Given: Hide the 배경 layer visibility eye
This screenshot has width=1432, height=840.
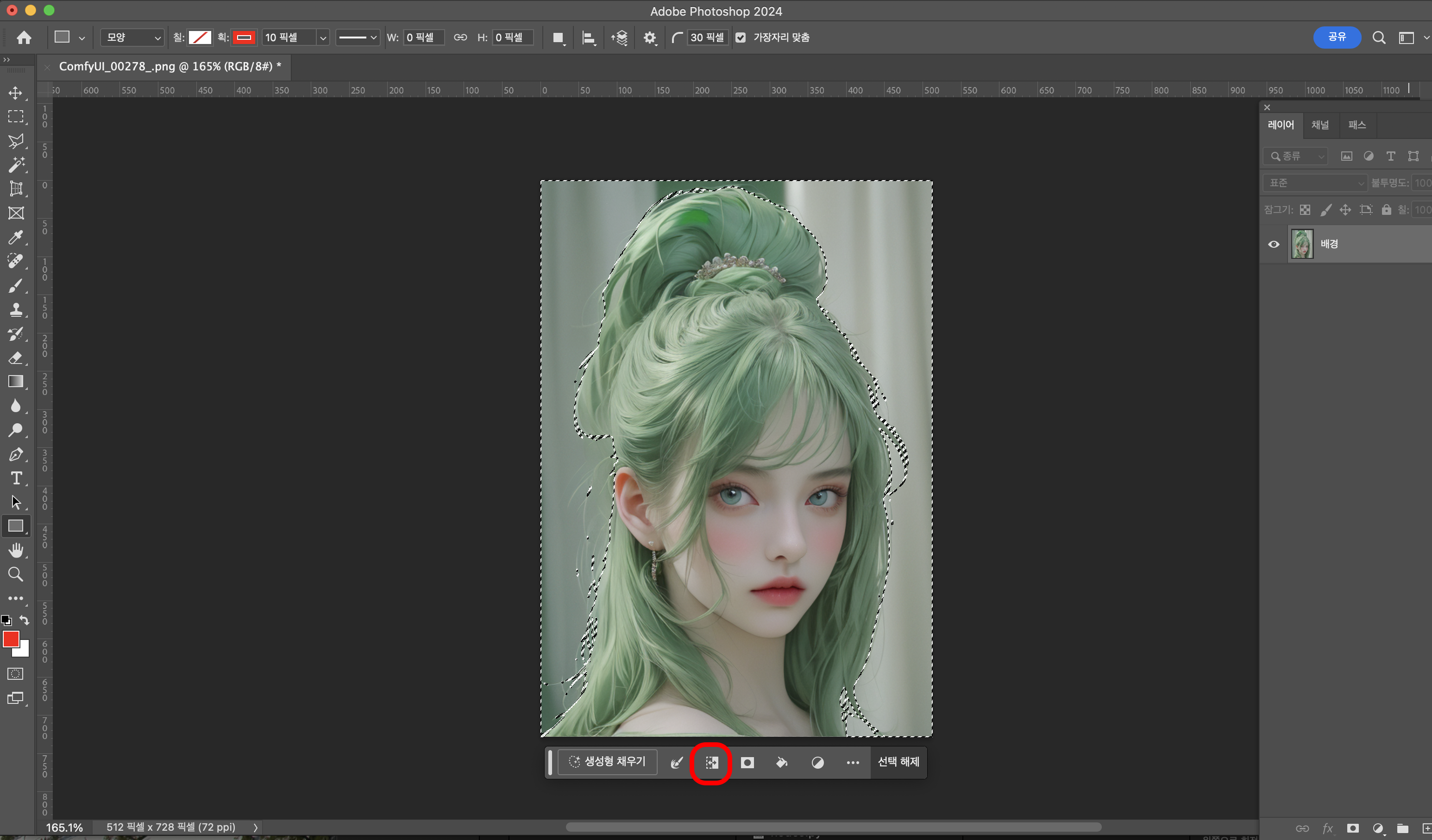Looking at the screenshot, I should (x=1274, y=244).
